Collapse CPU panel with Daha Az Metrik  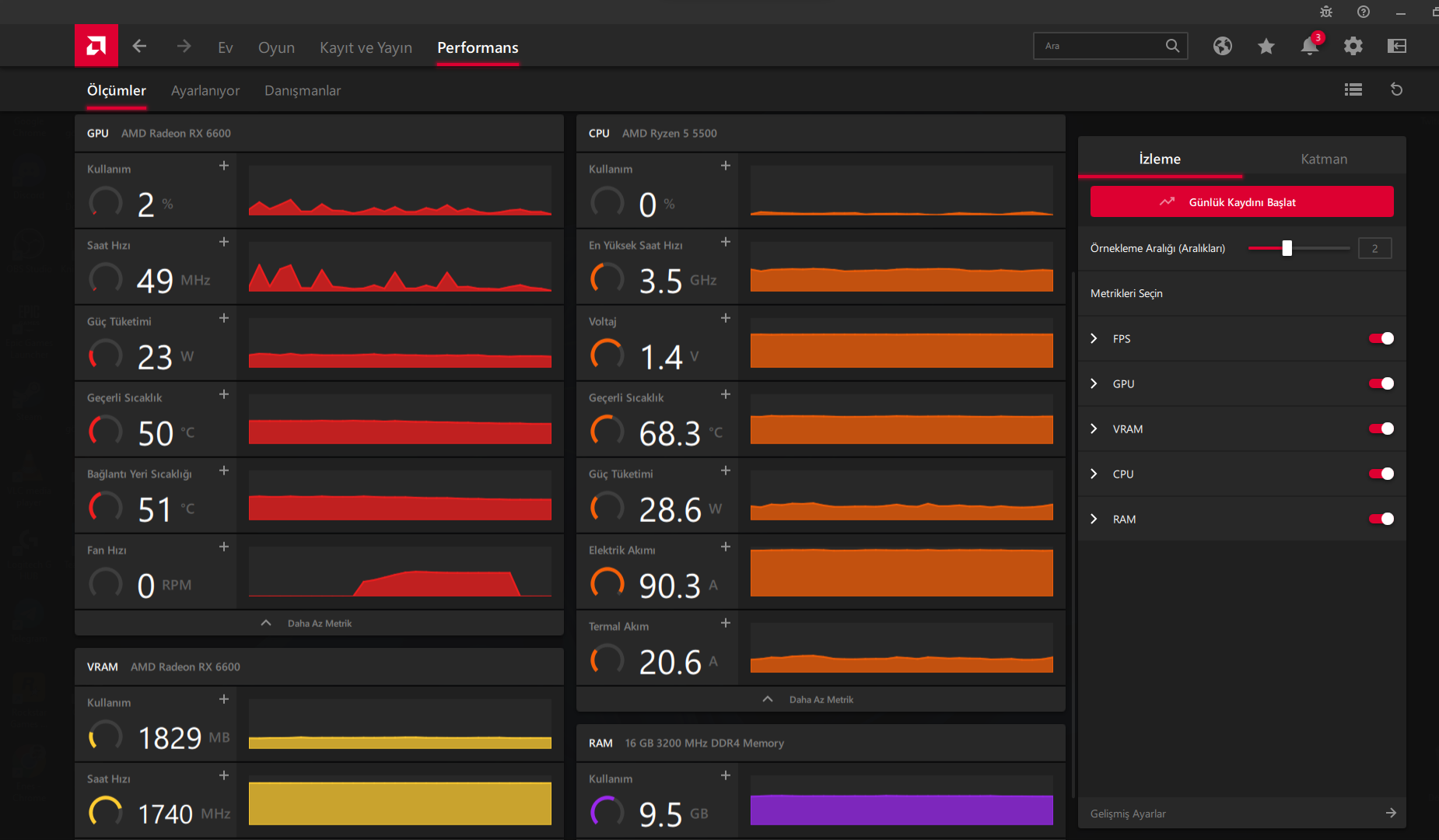pyautogui.click(x=821, y=699)
